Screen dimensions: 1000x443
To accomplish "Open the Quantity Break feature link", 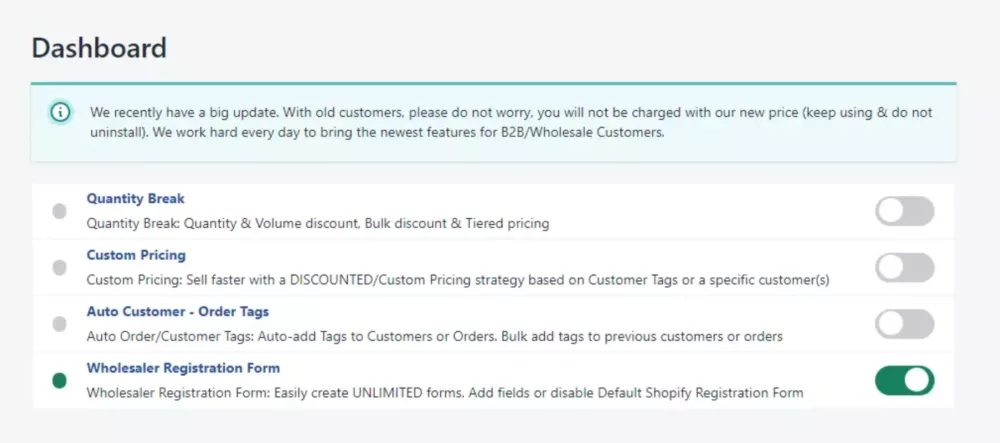I will pos(135,198).
